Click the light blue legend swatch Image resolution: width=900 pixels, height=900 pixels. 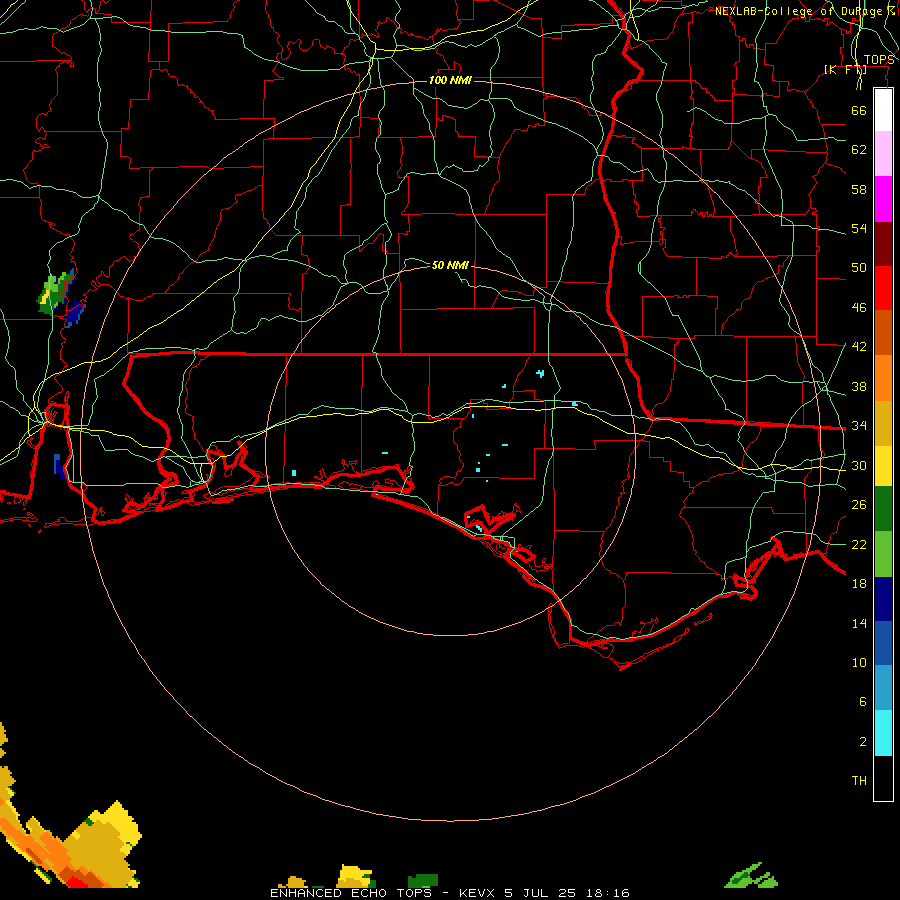click(883, 688)
